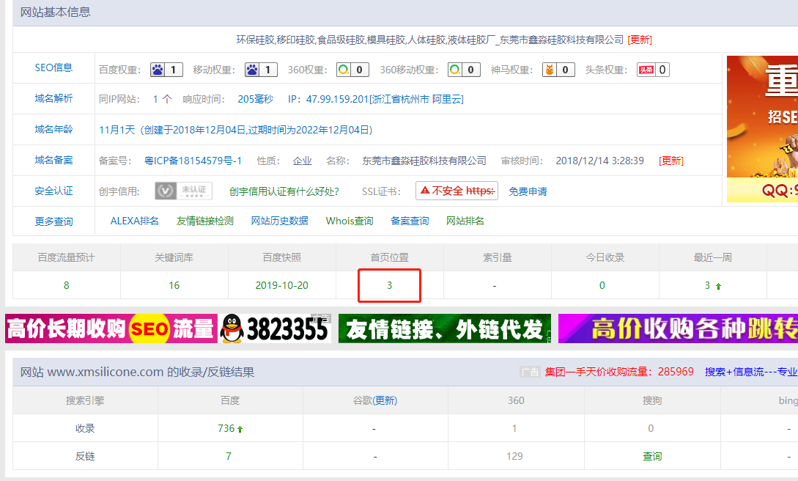
Task: Click review time 2018/12/14 3:28:39
Action: click(600, 161)
